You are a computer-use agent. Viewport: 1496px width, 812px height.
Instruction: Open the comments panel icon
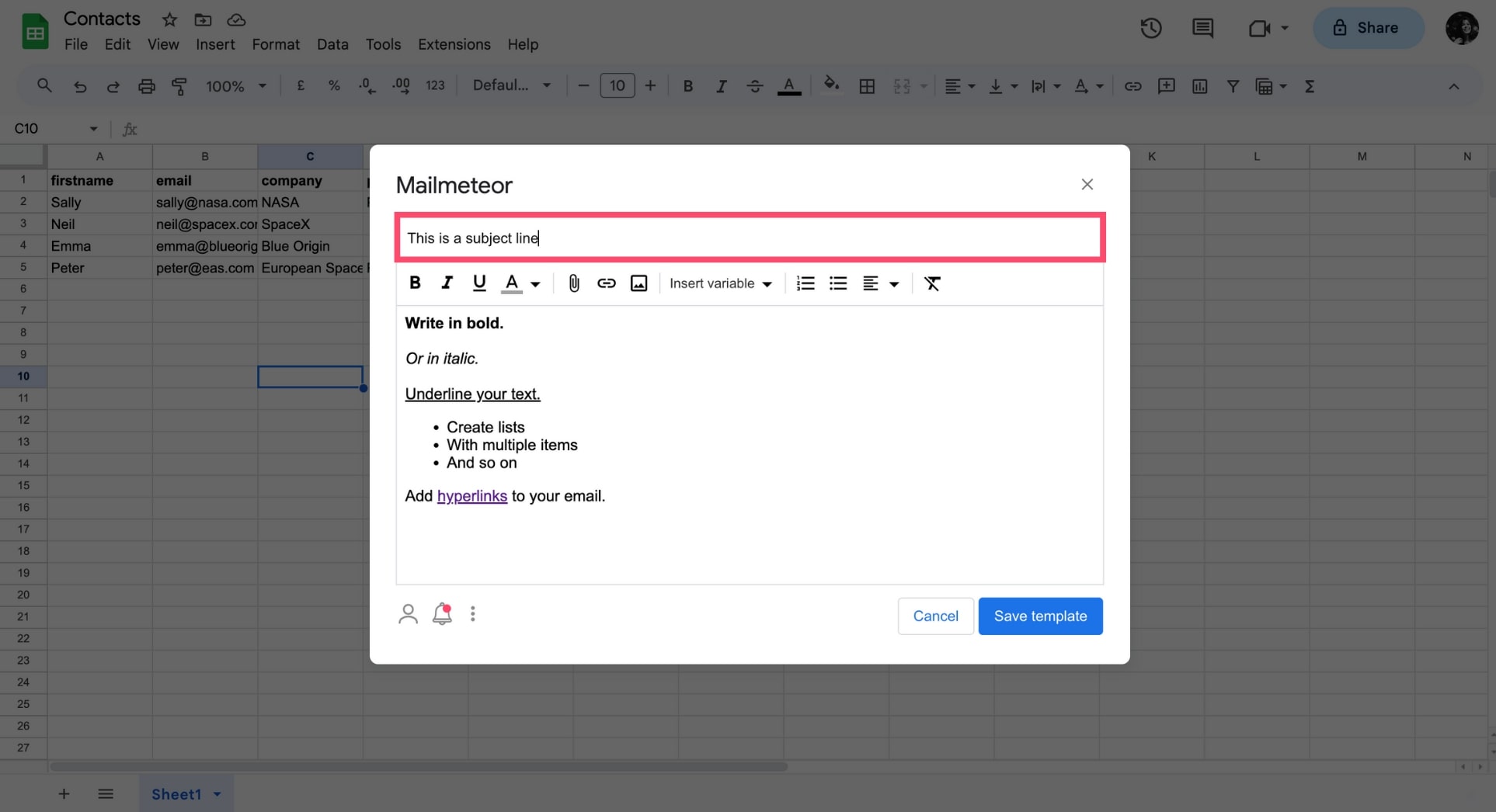click(x=1202, y=28)
